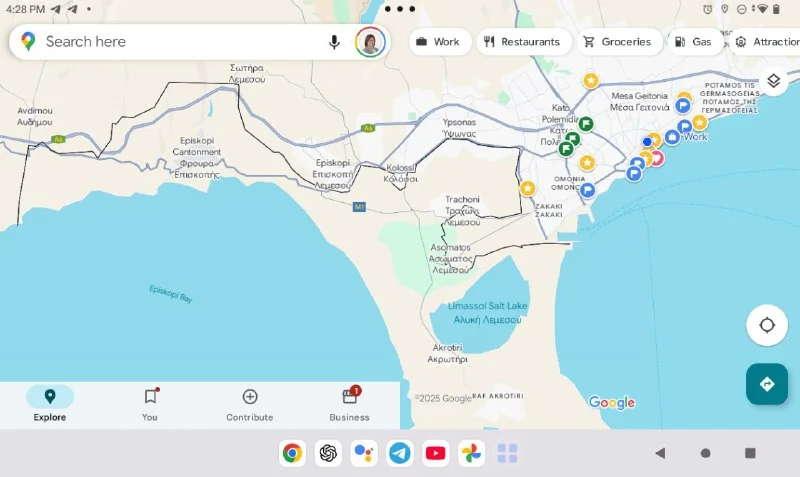Center map on my location

[x=767, y=326]
